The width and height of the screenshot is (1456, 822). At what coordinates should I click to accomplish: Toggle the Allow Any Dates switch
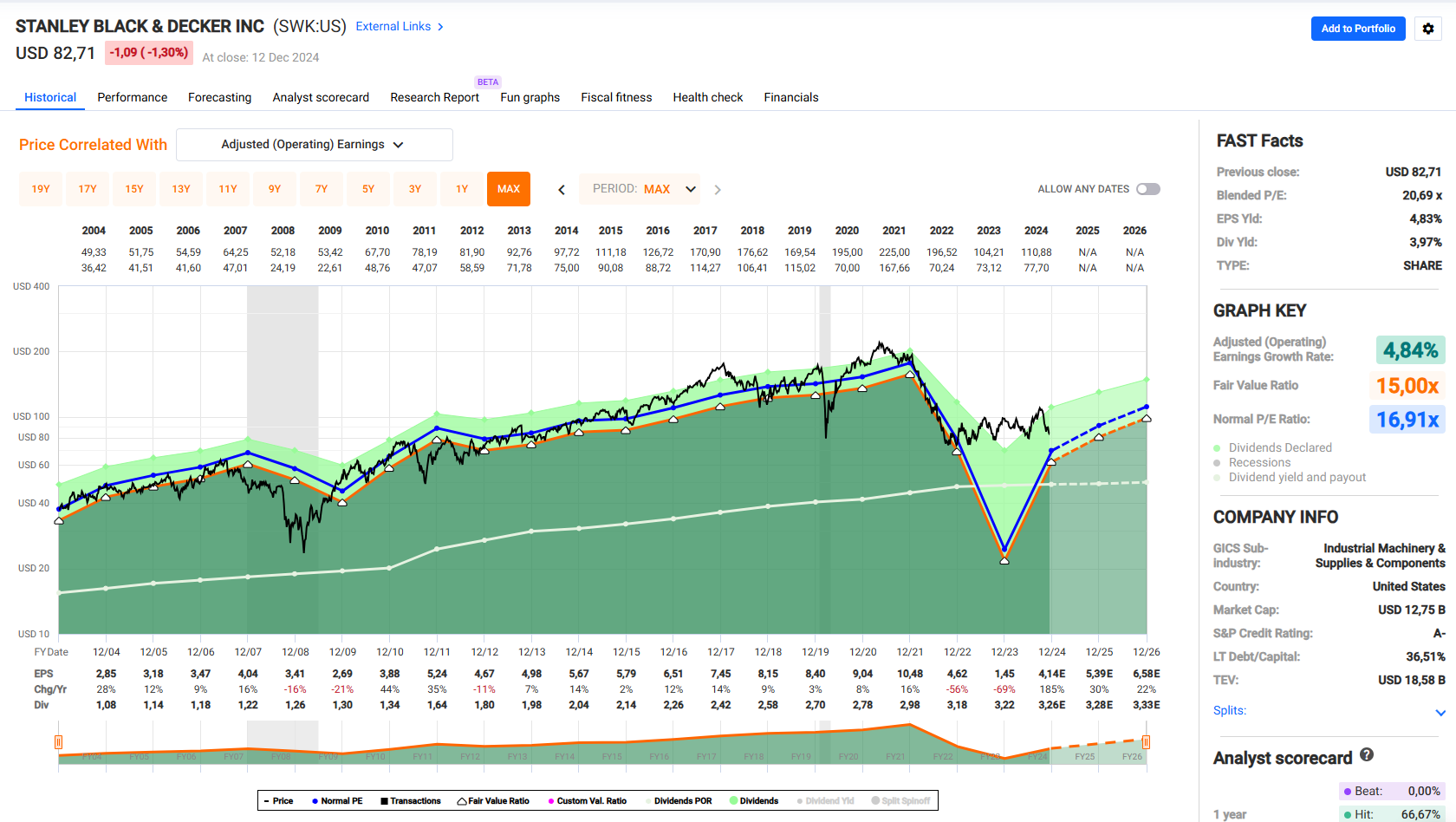(1148, 189)
